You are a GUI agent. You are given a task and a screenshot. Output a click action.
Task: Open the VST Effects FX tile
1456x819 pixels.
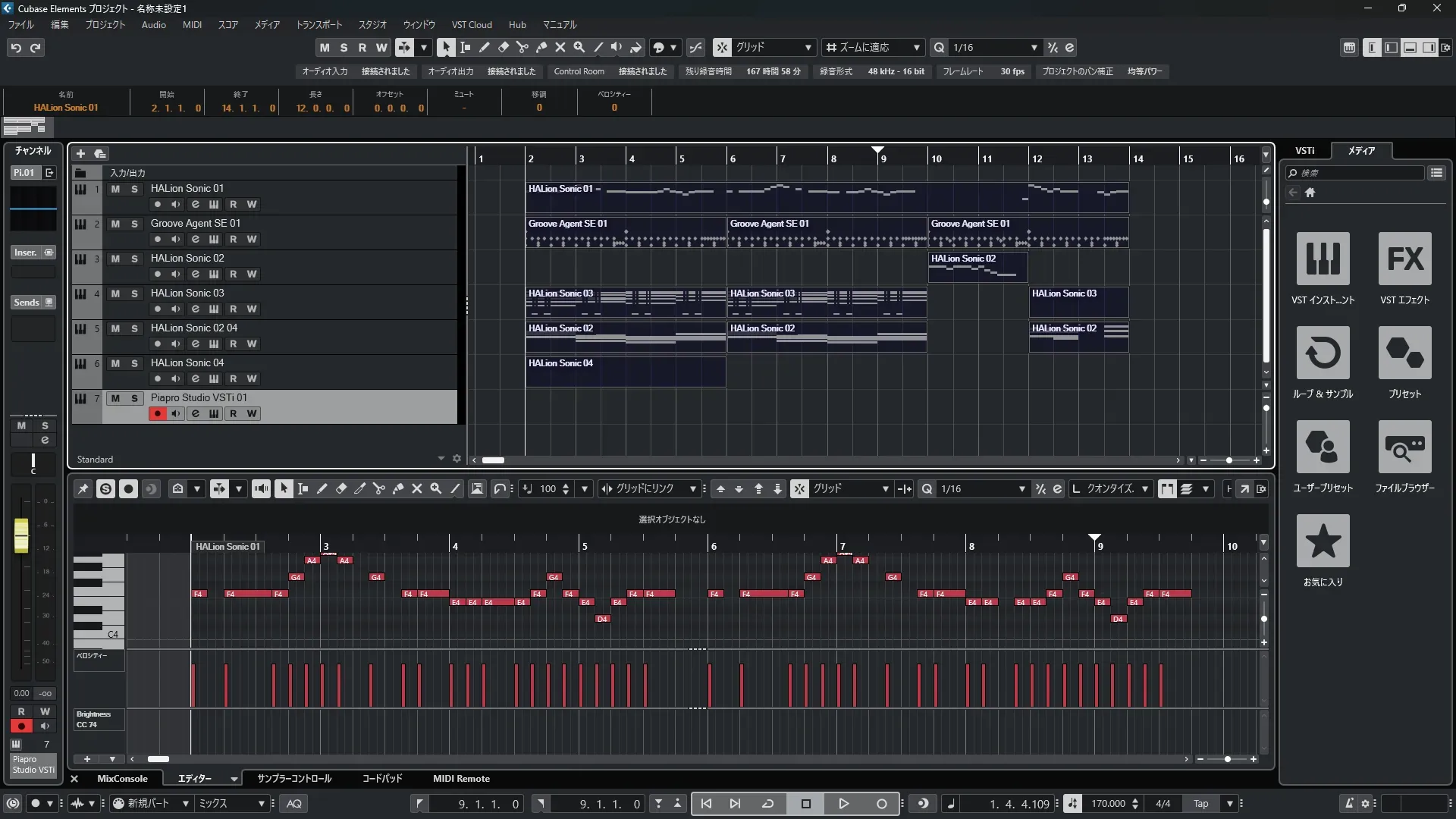coord(1404,259)
